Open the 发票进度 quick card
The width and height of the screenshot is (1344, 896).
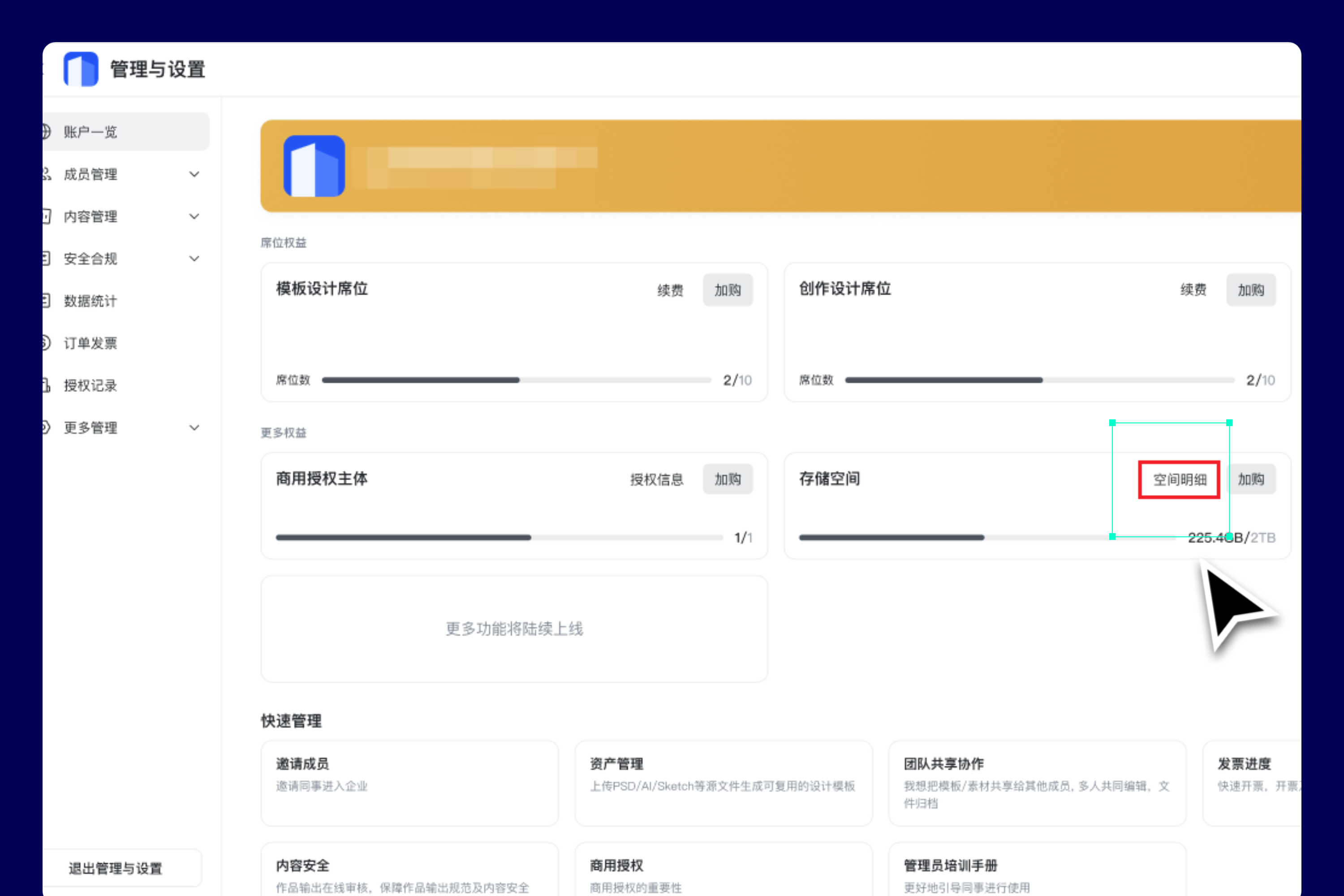tap(1252, 784)
